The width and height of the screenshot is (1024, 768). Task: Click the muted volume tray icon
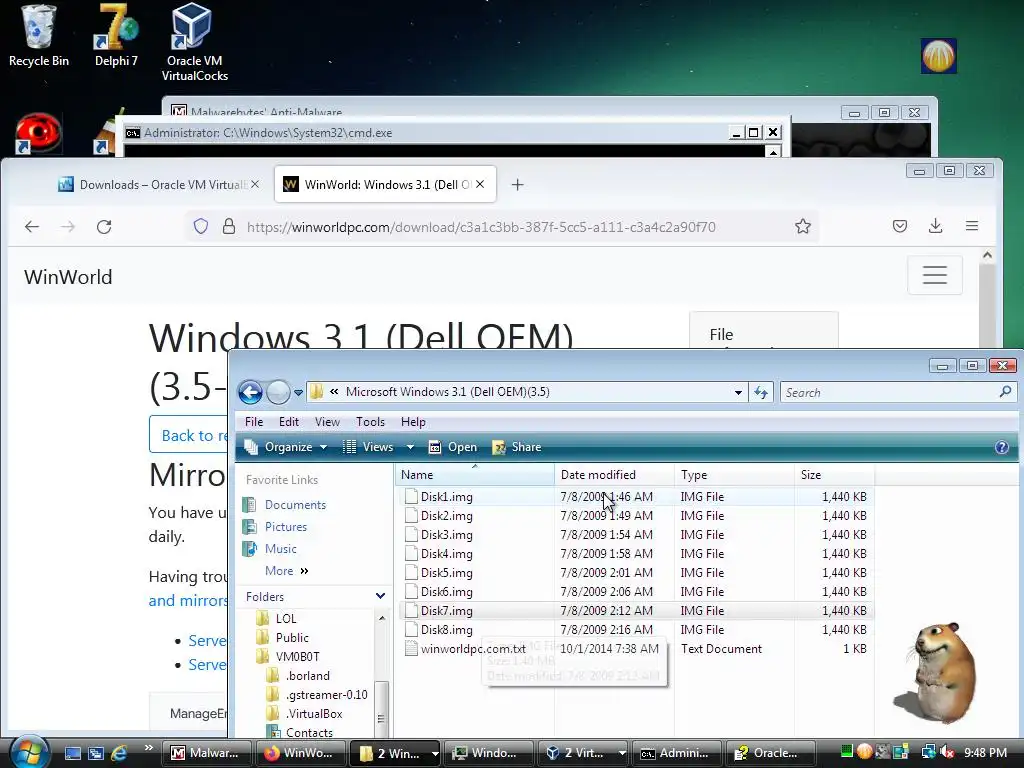(x=948, y=752)
